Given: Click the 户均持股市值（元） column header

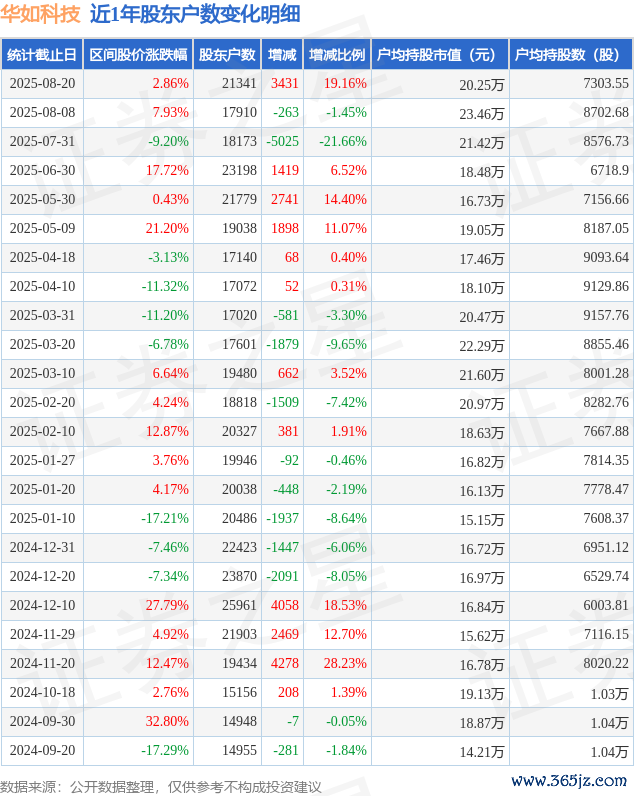Looking at the screenshot, I should click(x=440, y=54).
